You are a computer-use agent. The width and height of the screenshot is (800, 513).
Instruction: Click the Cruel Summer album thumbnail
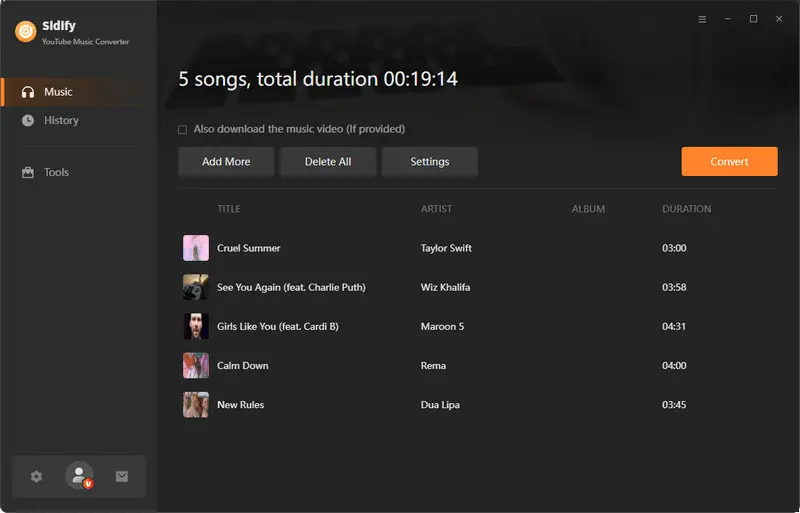(196, 248)
